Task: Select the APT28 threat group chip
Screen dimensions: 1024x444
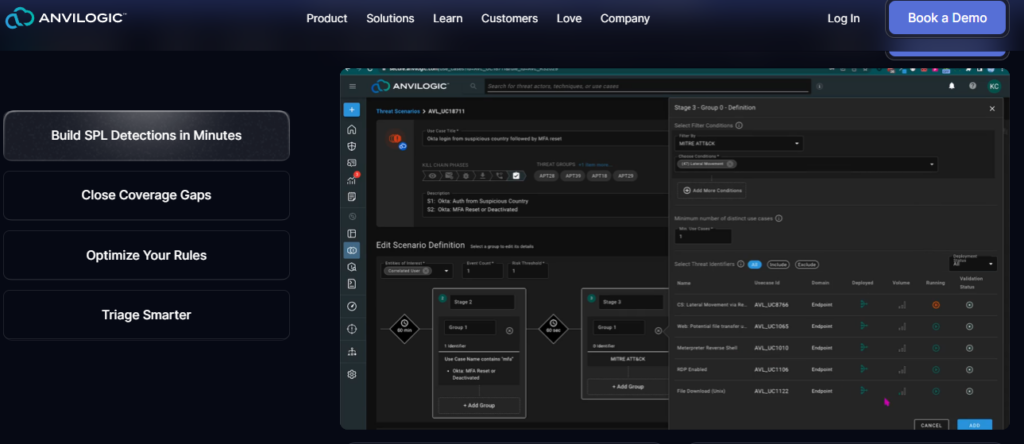Action: pos(546,176)
